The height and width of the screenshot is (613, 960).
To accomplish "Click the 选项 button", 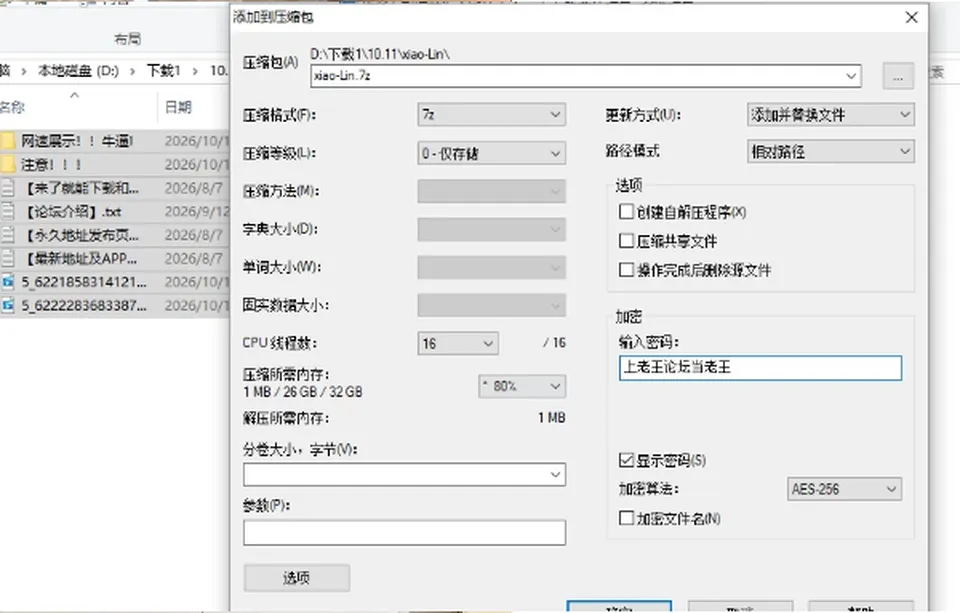I will pos(296,577).
